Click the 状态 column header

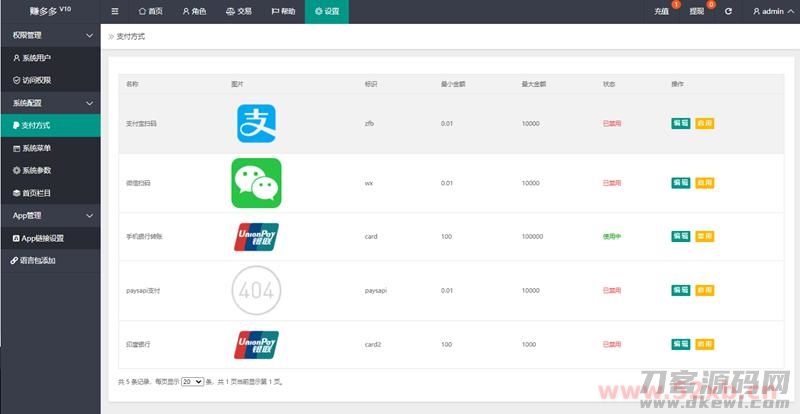(609, 84)
